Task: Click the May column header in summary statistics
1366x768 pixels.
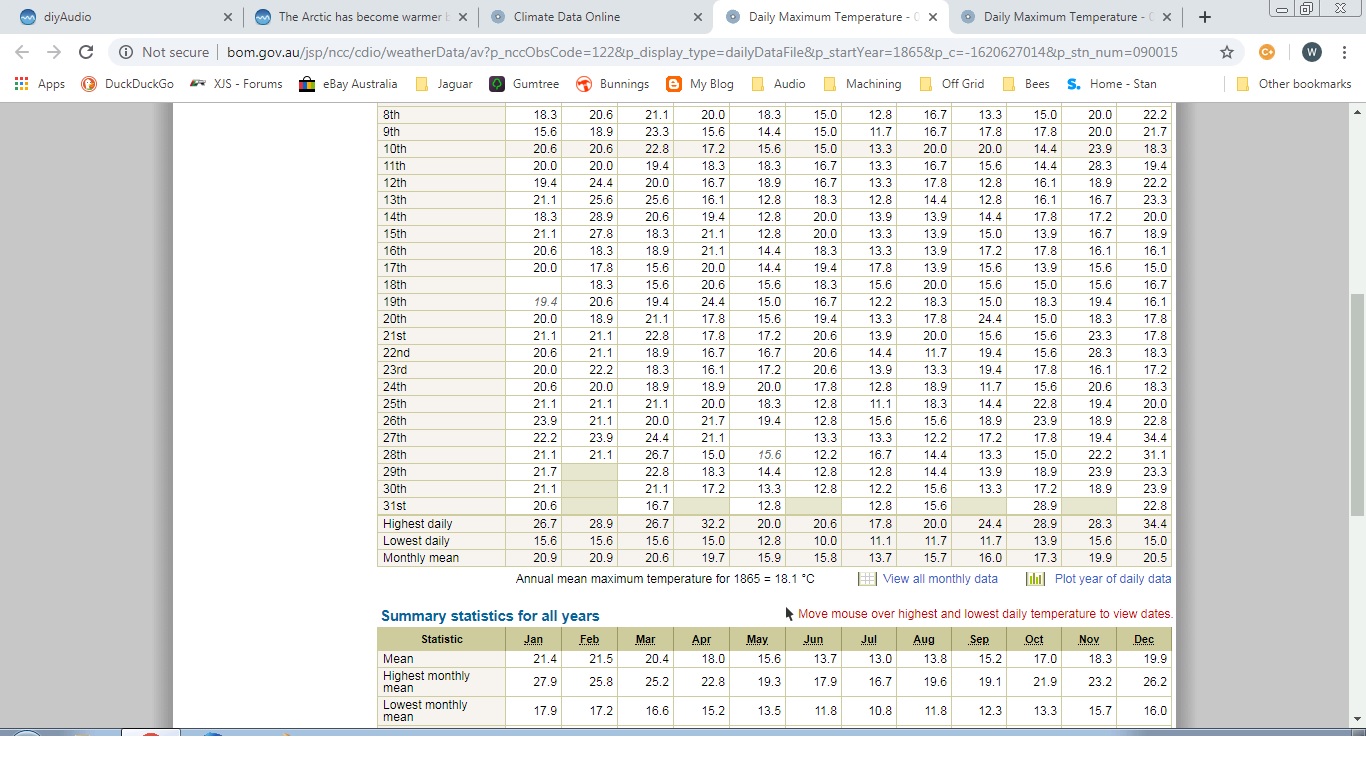Action: [757, 639]
